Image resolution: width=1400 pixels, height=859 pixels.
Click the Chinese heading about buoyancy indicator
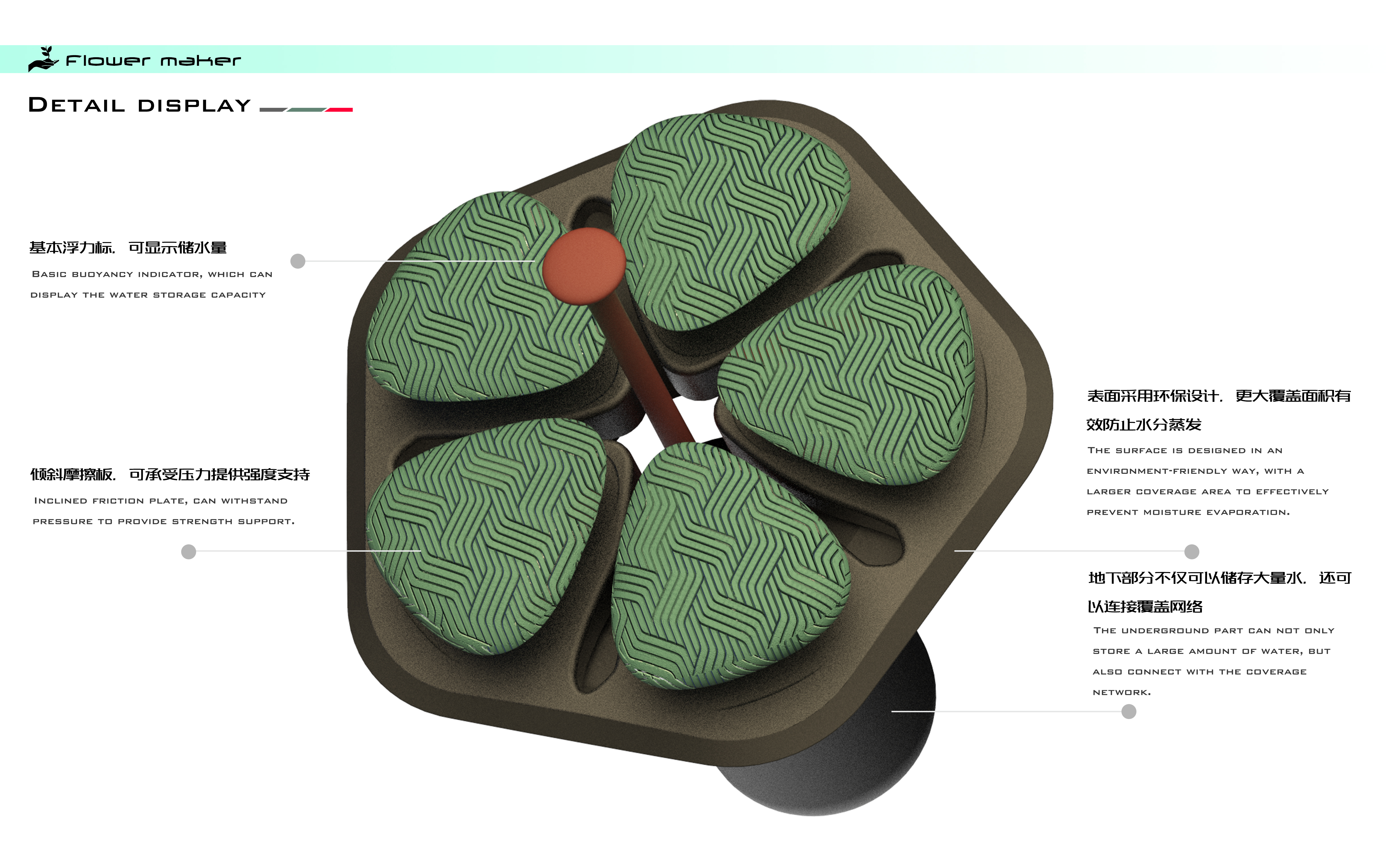128,248
